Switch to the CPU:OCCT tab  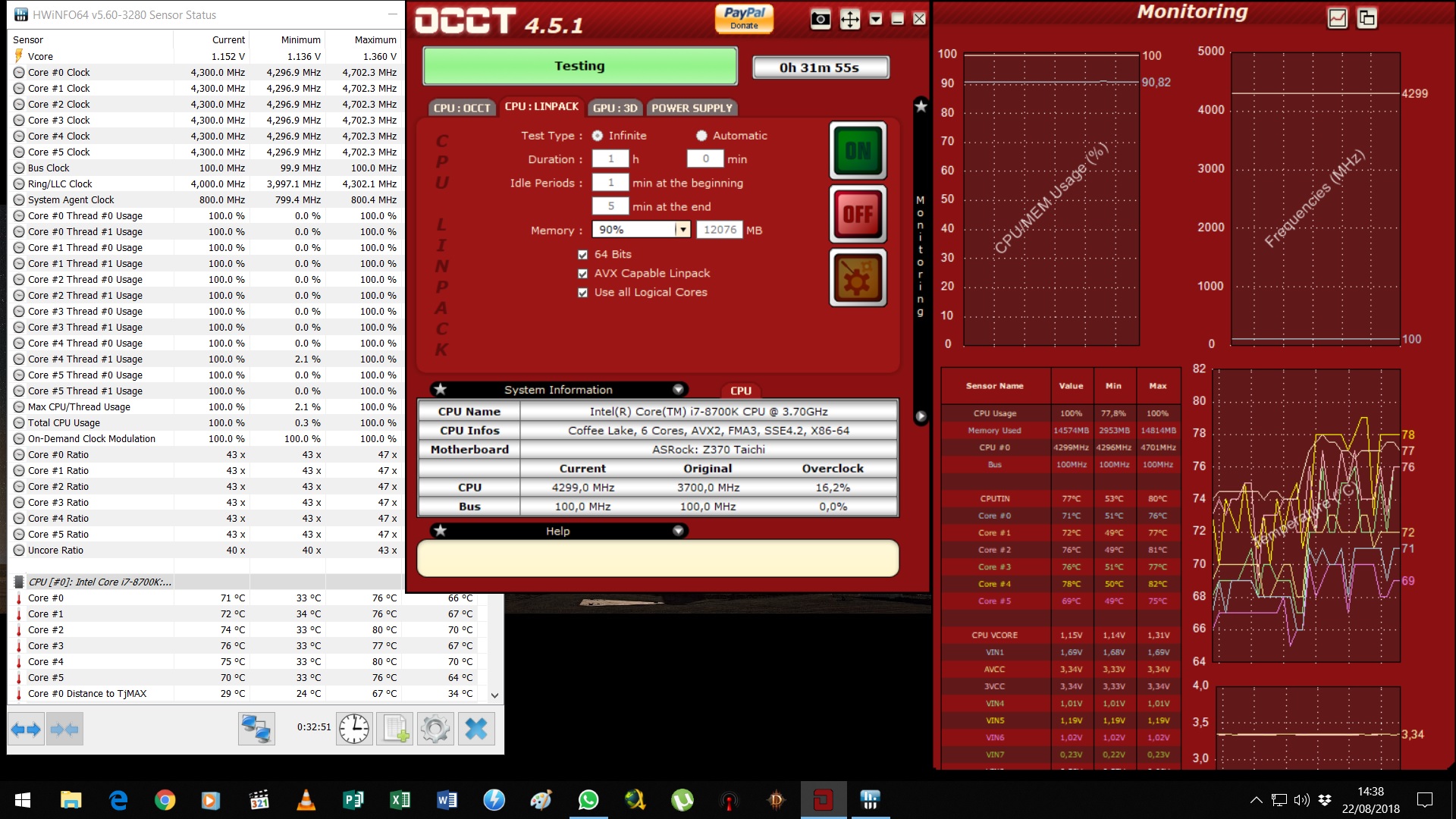(462, 108)
